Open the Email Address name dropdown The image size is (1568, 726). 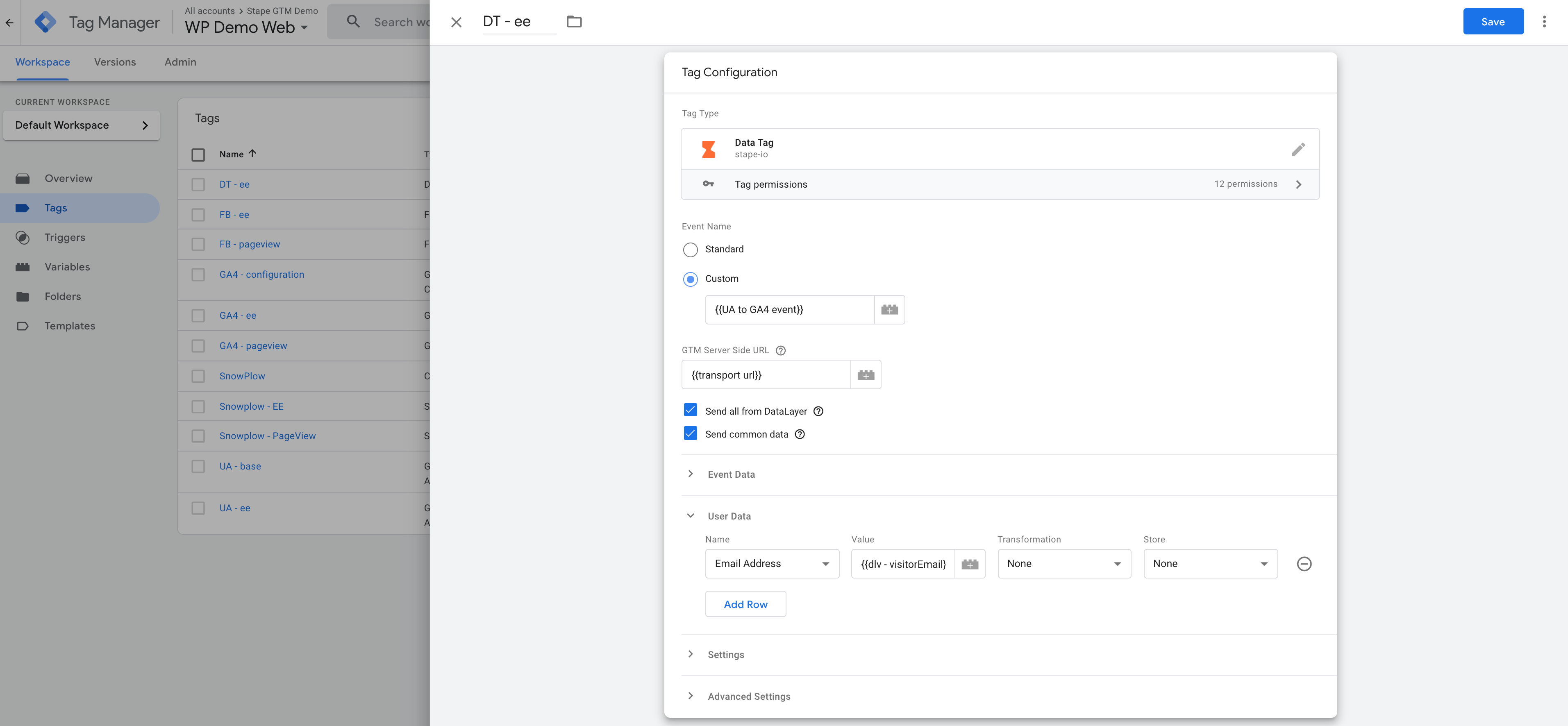772,564
